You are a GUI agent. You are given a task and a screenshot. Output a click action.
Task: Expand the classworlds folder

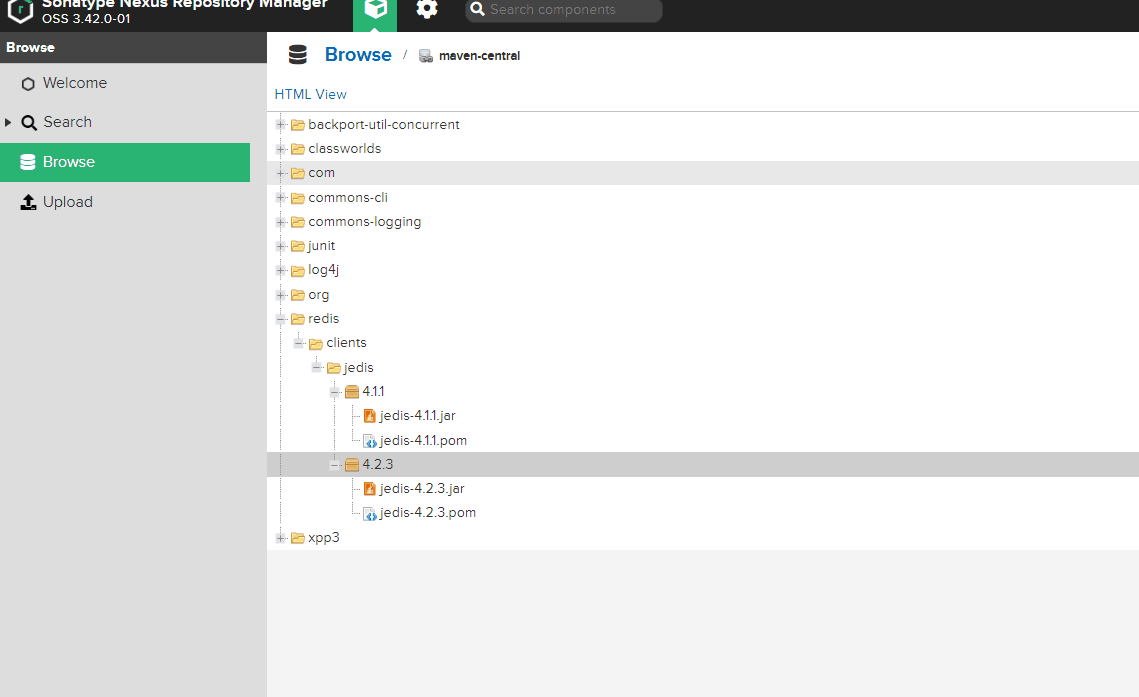(x=280, y=149)
